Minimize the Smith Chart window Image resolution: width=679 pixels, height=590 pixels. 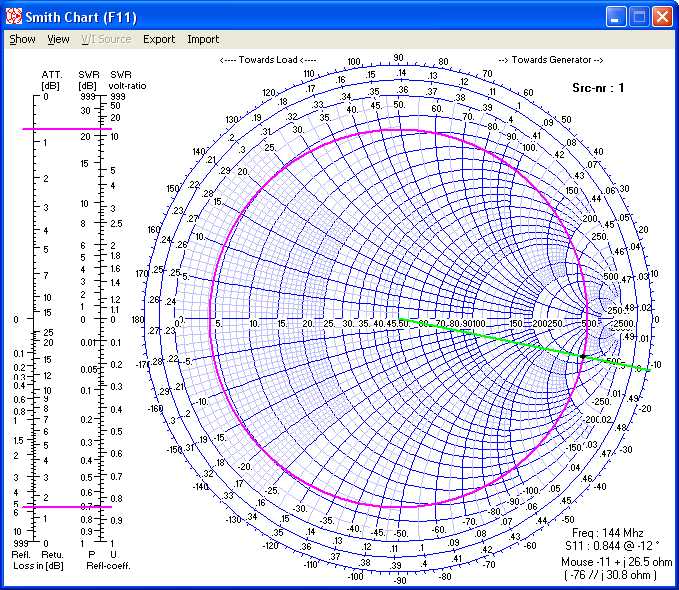tap(618, 17)
